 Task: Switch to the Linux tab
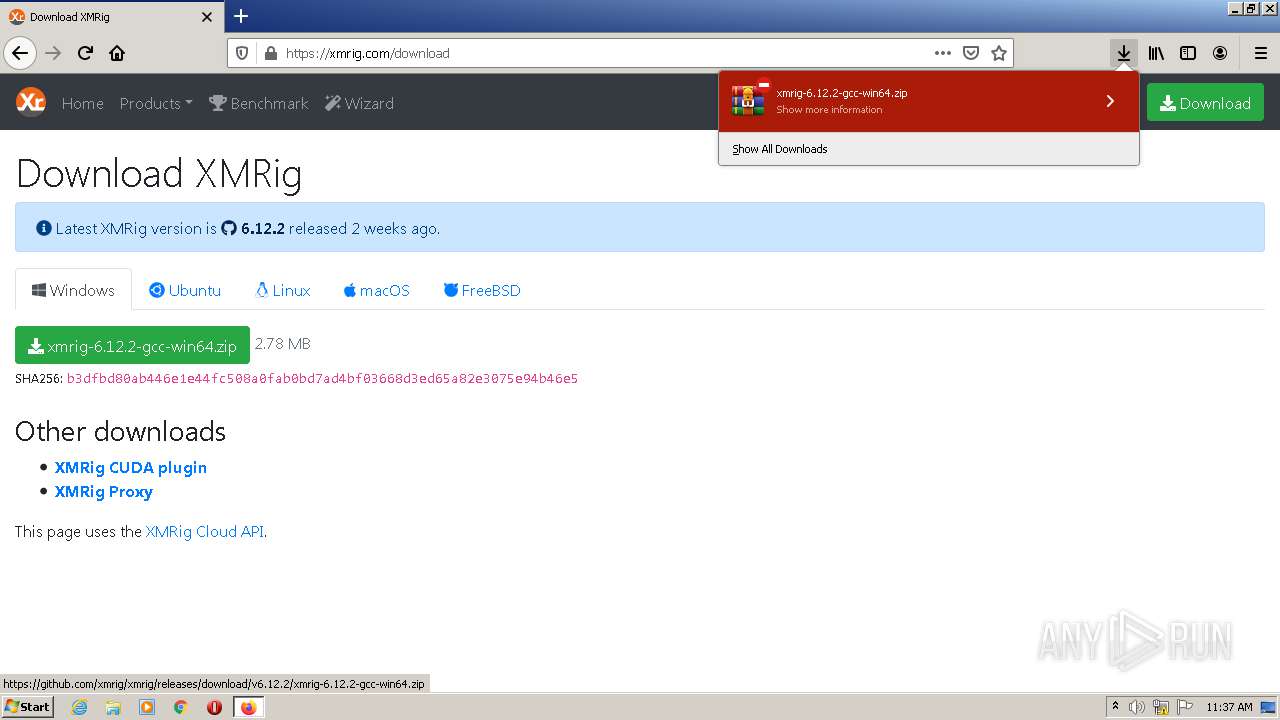pos(283,290)
